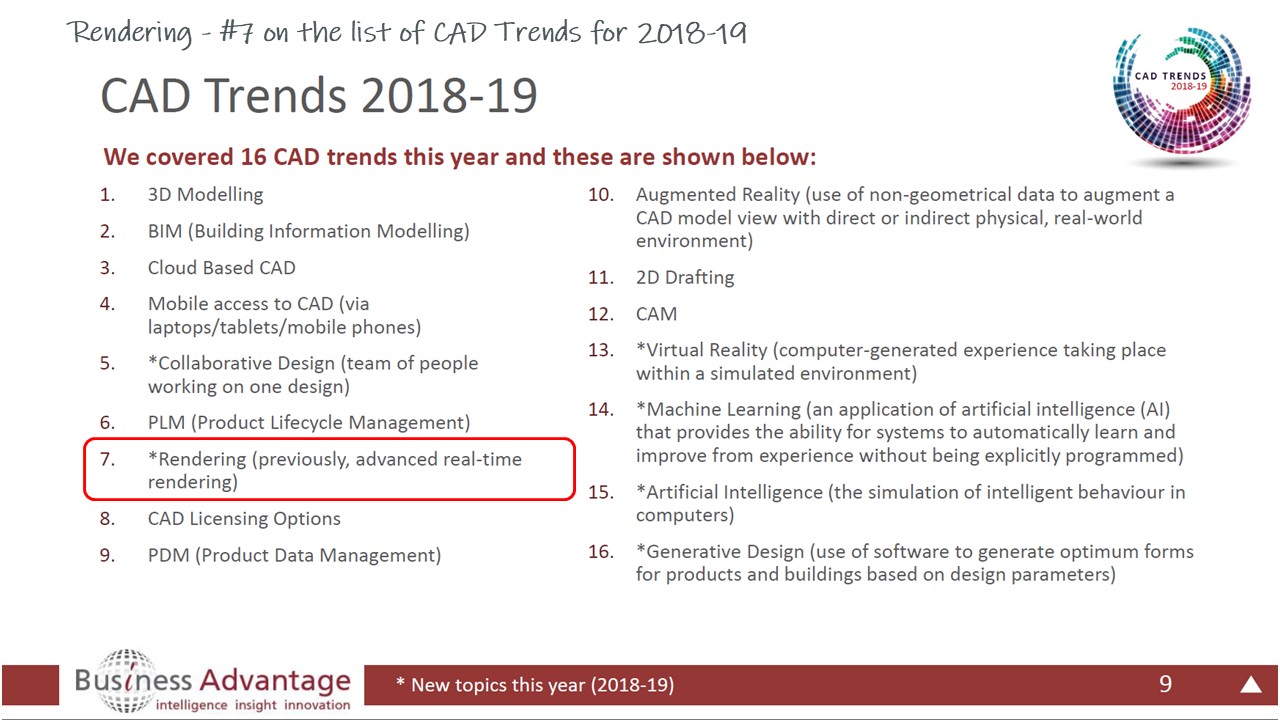Click '* New topics this year' footnote
This screenshot has width=1280, height=720.
tap(535, 685)
